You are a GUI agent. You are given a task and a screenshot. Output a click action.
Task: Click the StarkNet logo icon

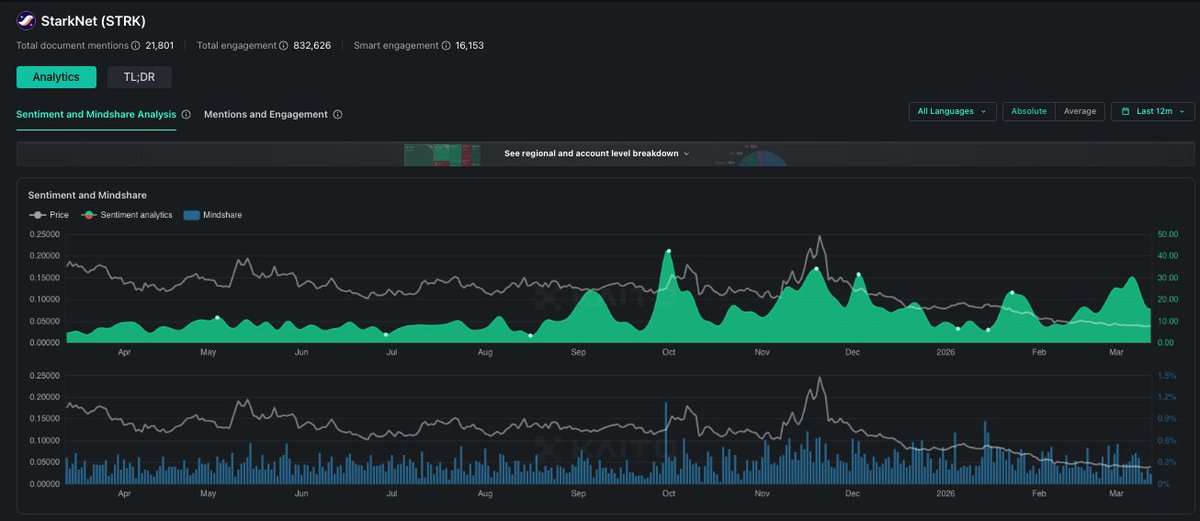26,21
